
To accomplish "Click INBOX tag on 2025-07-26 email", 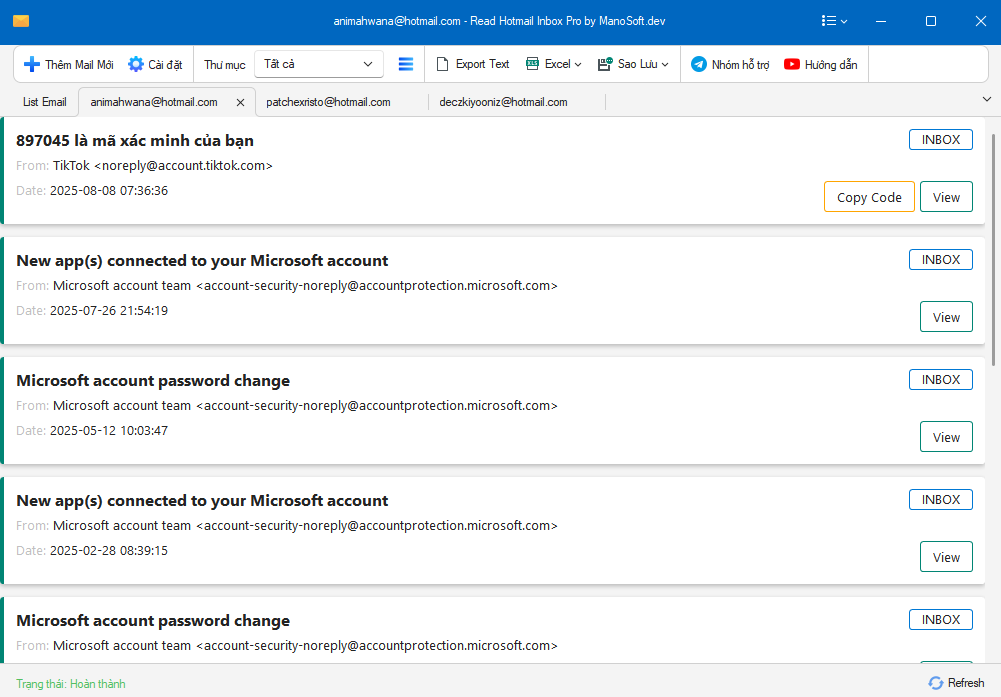I will 940,260.
